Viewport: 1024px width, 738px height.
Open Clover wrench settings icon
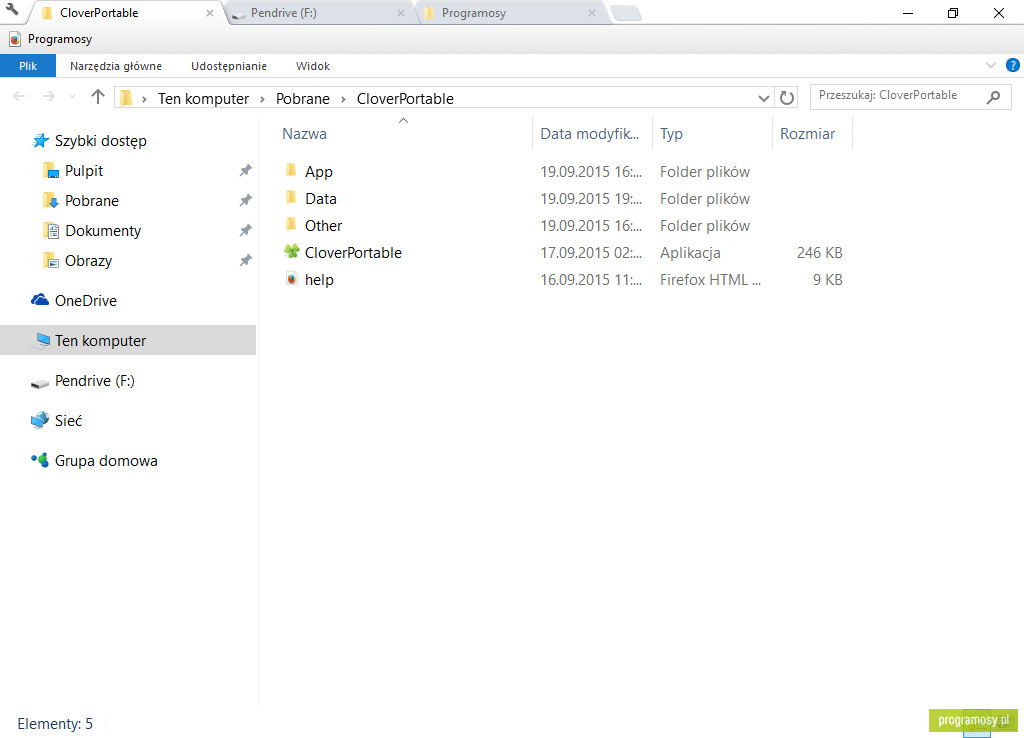[x=11, y=9]
